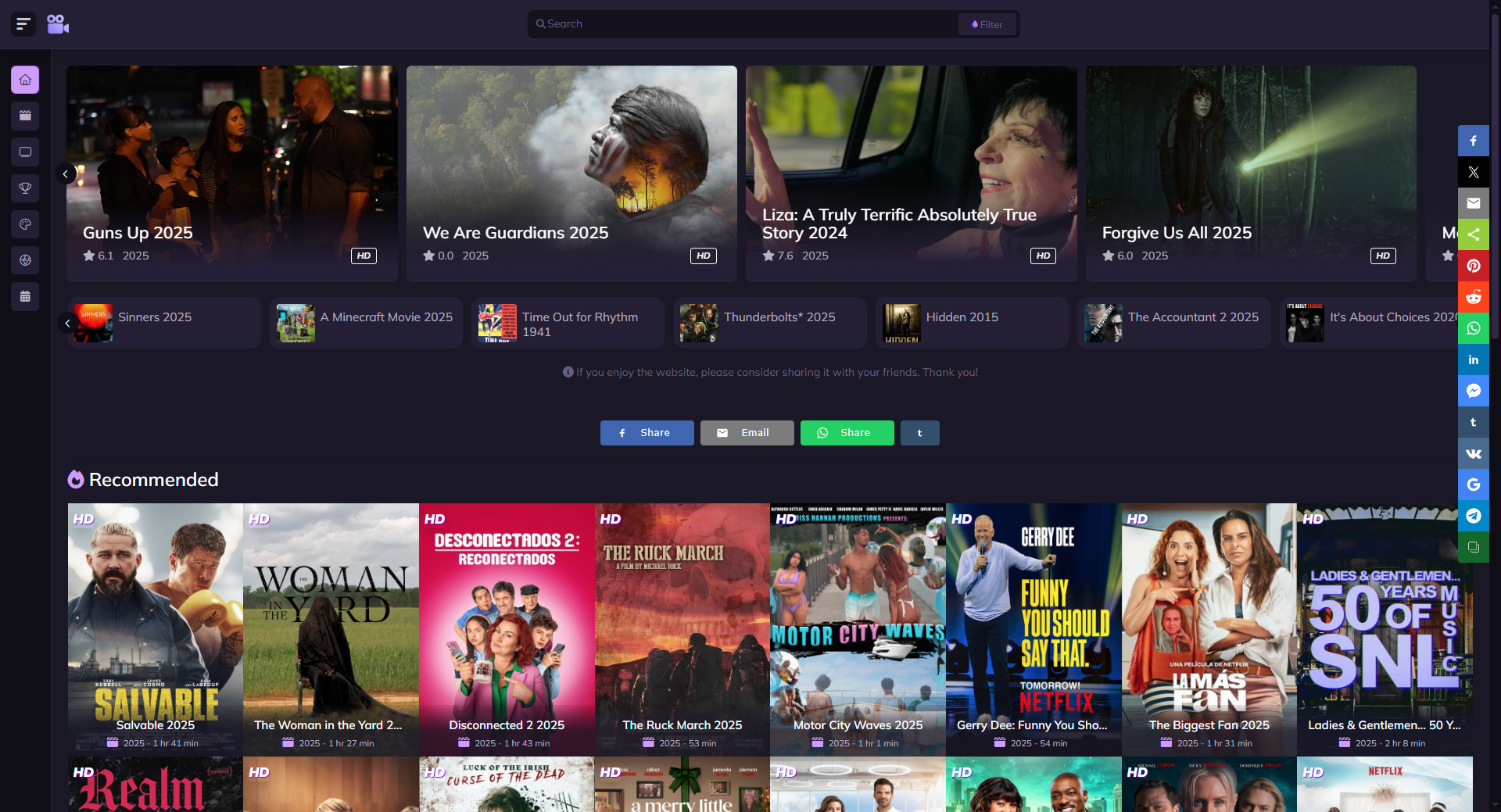
Task: Click the purple site logo
Action: click(58, 23)
